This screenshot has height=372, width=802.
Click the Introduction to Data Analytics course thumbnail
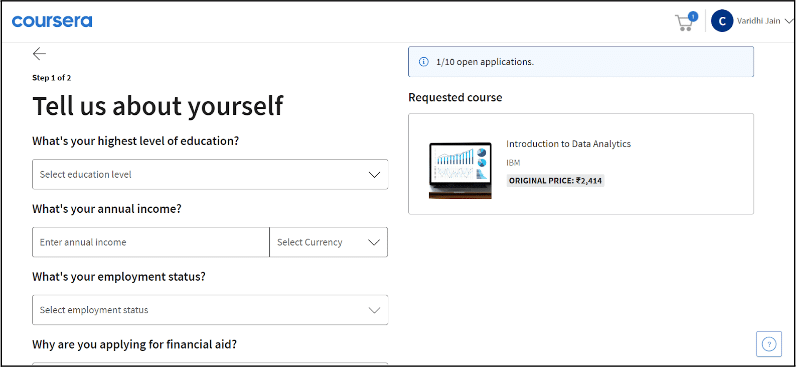[x=460, y=170]
